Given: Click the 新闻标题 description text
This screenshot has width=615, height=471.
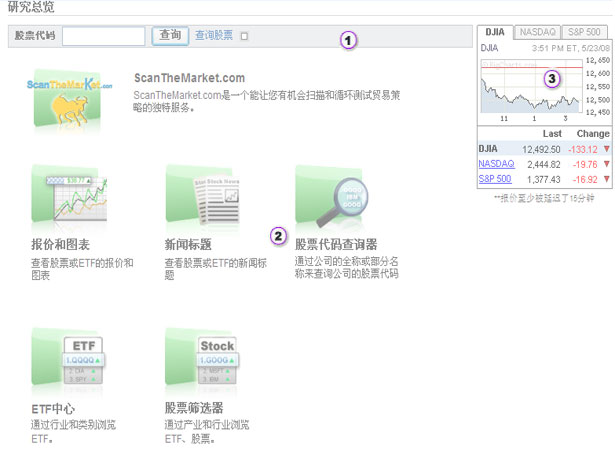Looking at the screenshot, I should pos(216,269).
